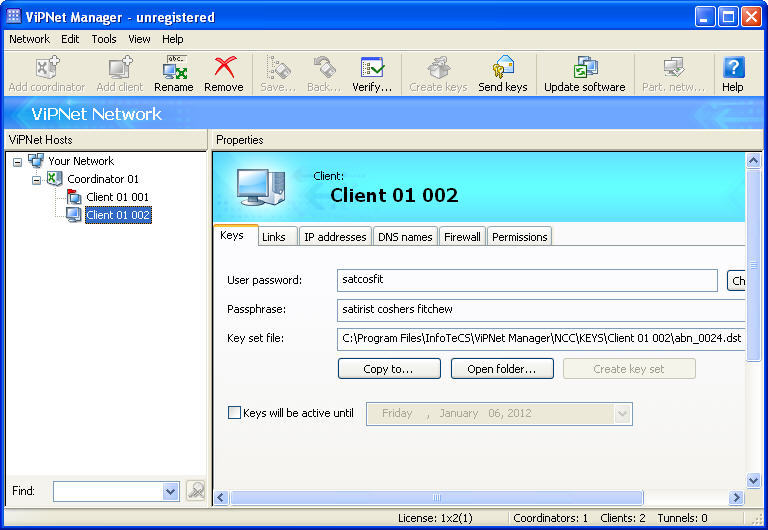Open the key expiration date dropdown

(622, 414)
